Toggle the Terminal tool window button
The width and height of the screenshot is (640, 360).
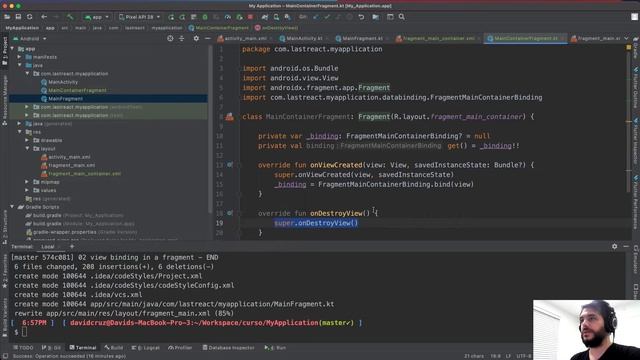(82, 348)
